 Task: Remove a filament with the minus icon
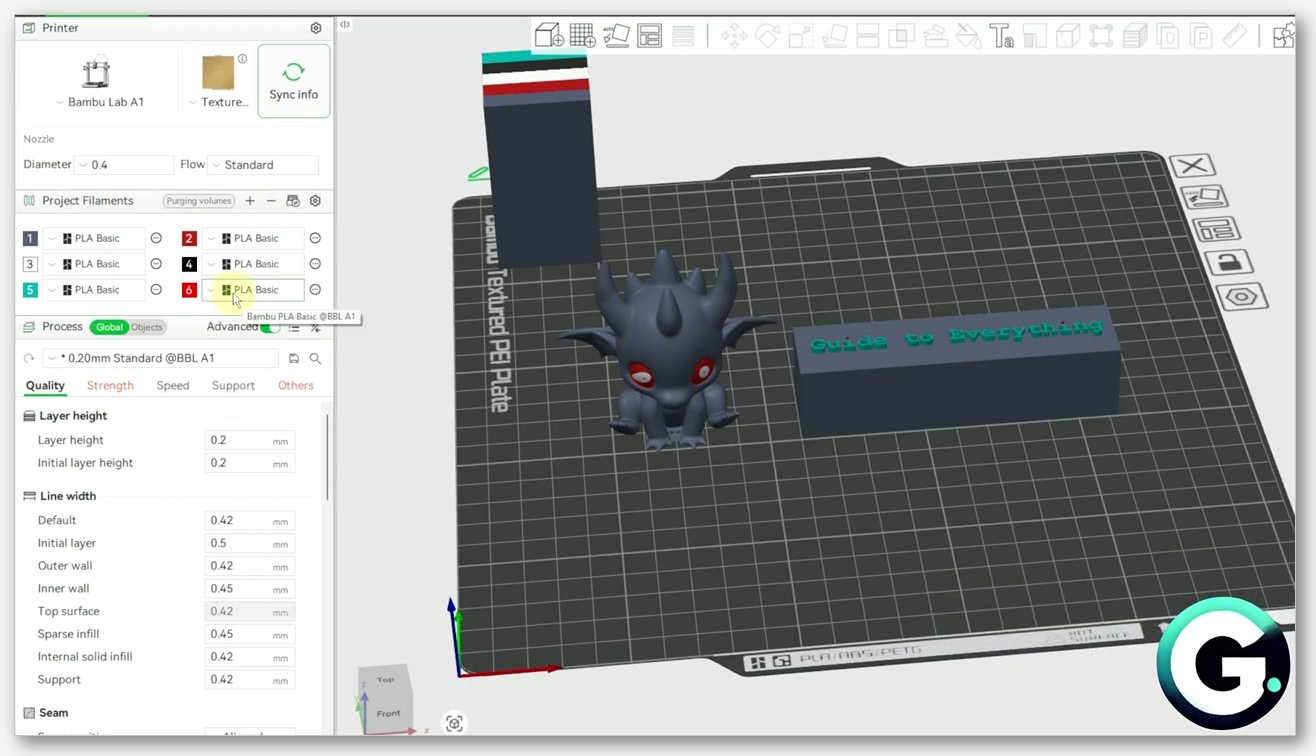click(271, 201)
